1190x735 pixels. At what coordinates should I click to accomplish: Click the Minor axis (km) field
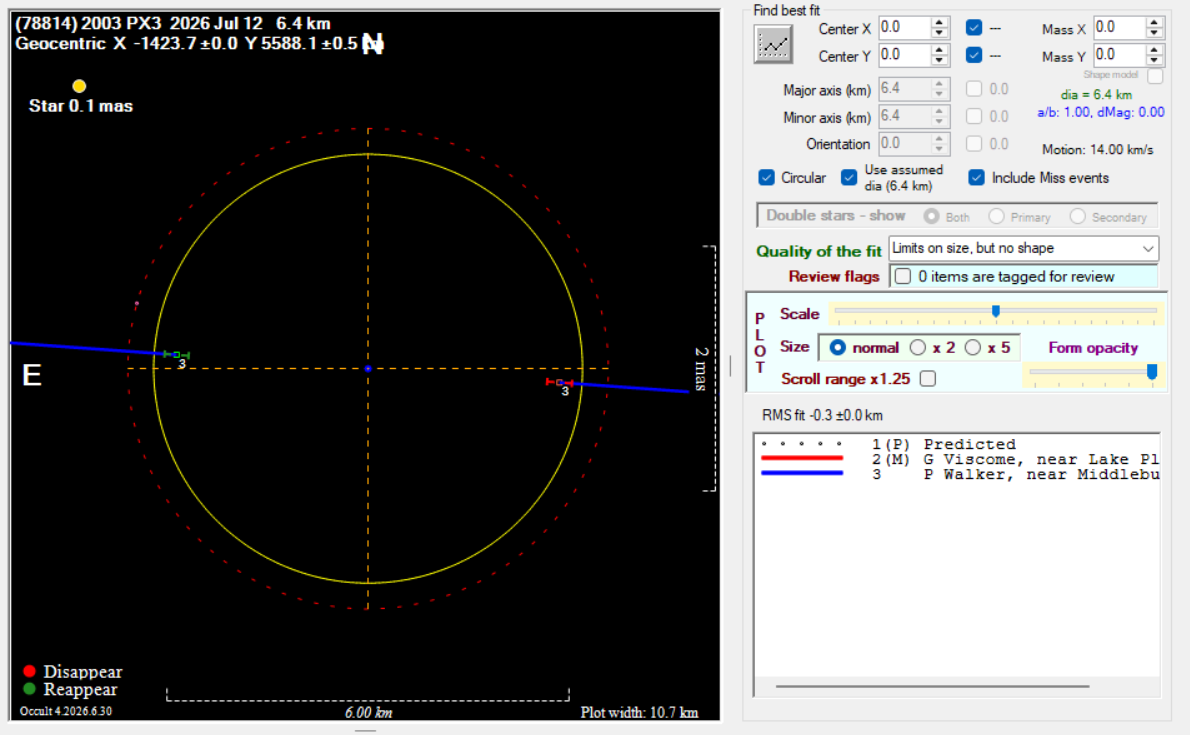tap(904, 116)
